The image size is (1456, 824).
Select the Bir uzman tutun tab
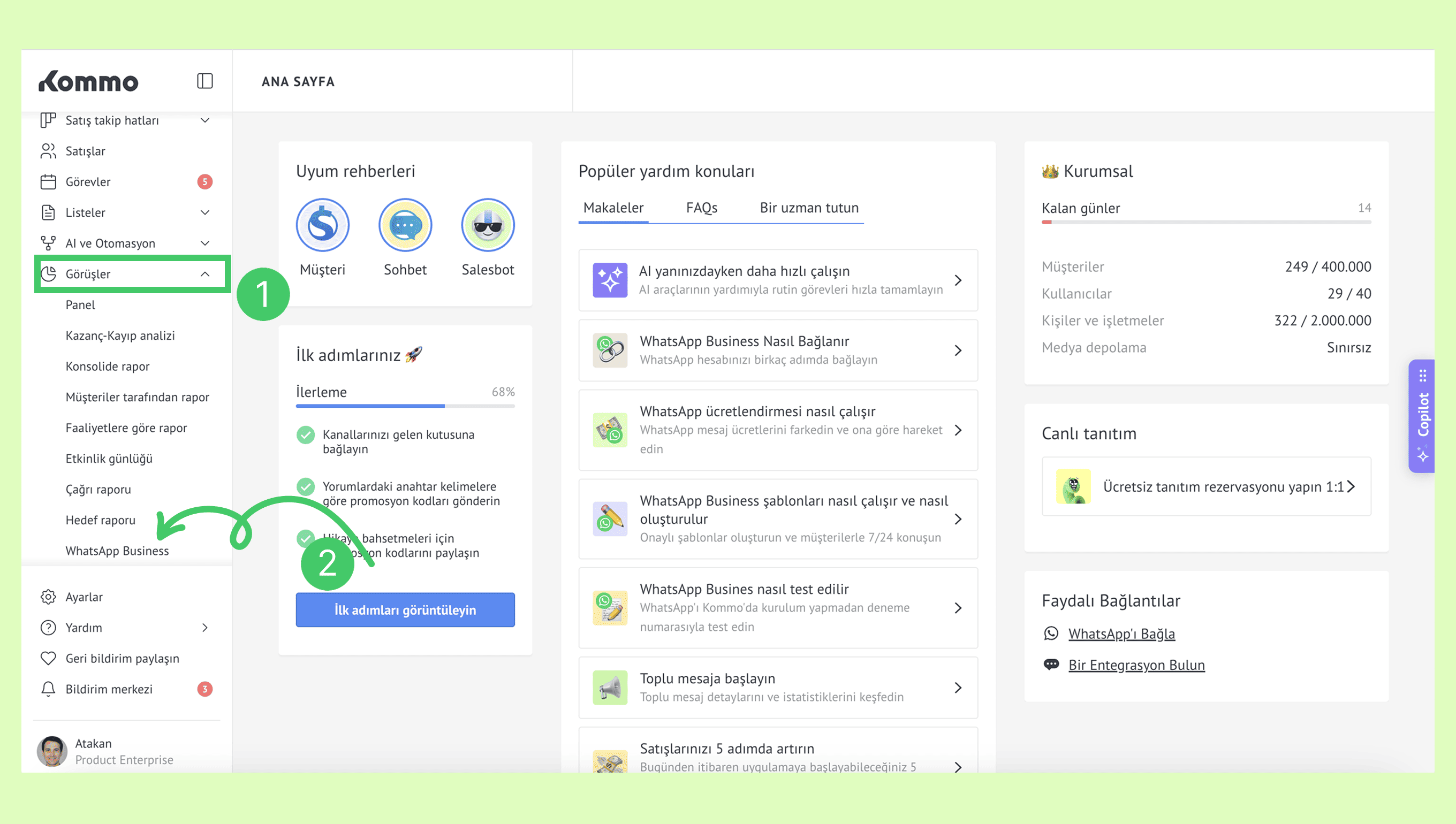(808, 208)
